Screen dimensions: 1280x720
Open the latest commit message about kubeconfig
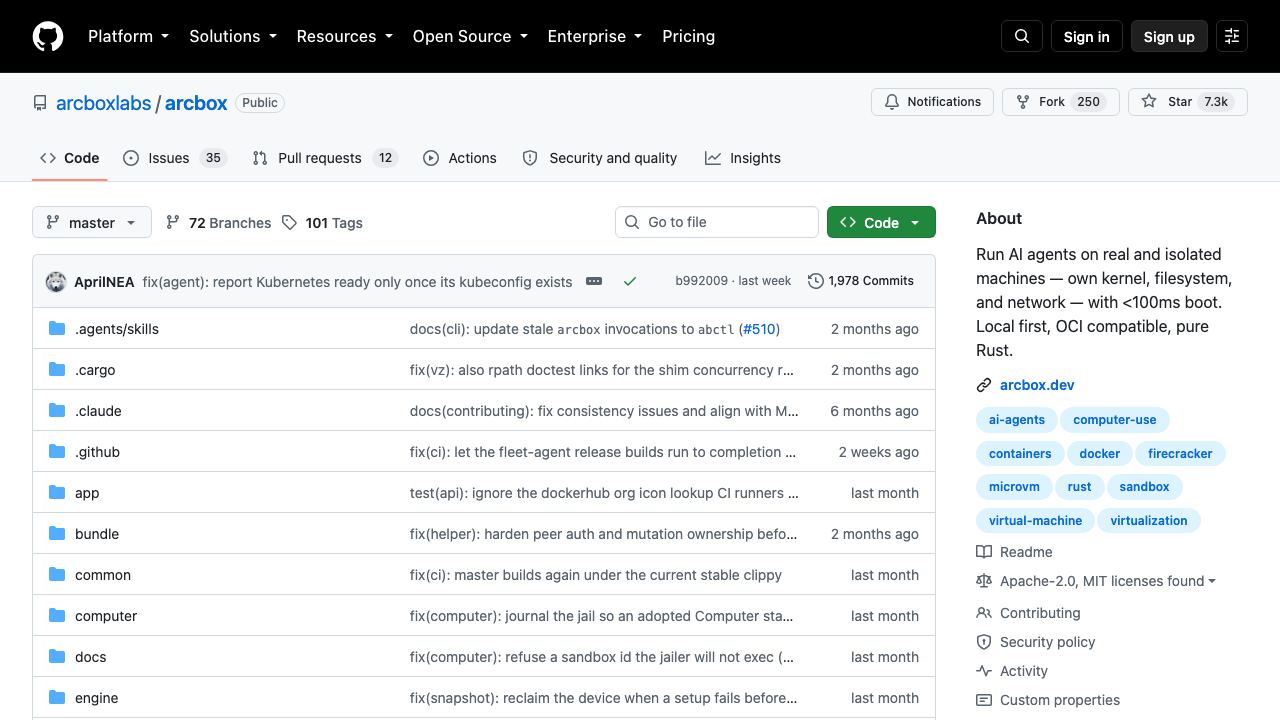click(x=357, y=282)
